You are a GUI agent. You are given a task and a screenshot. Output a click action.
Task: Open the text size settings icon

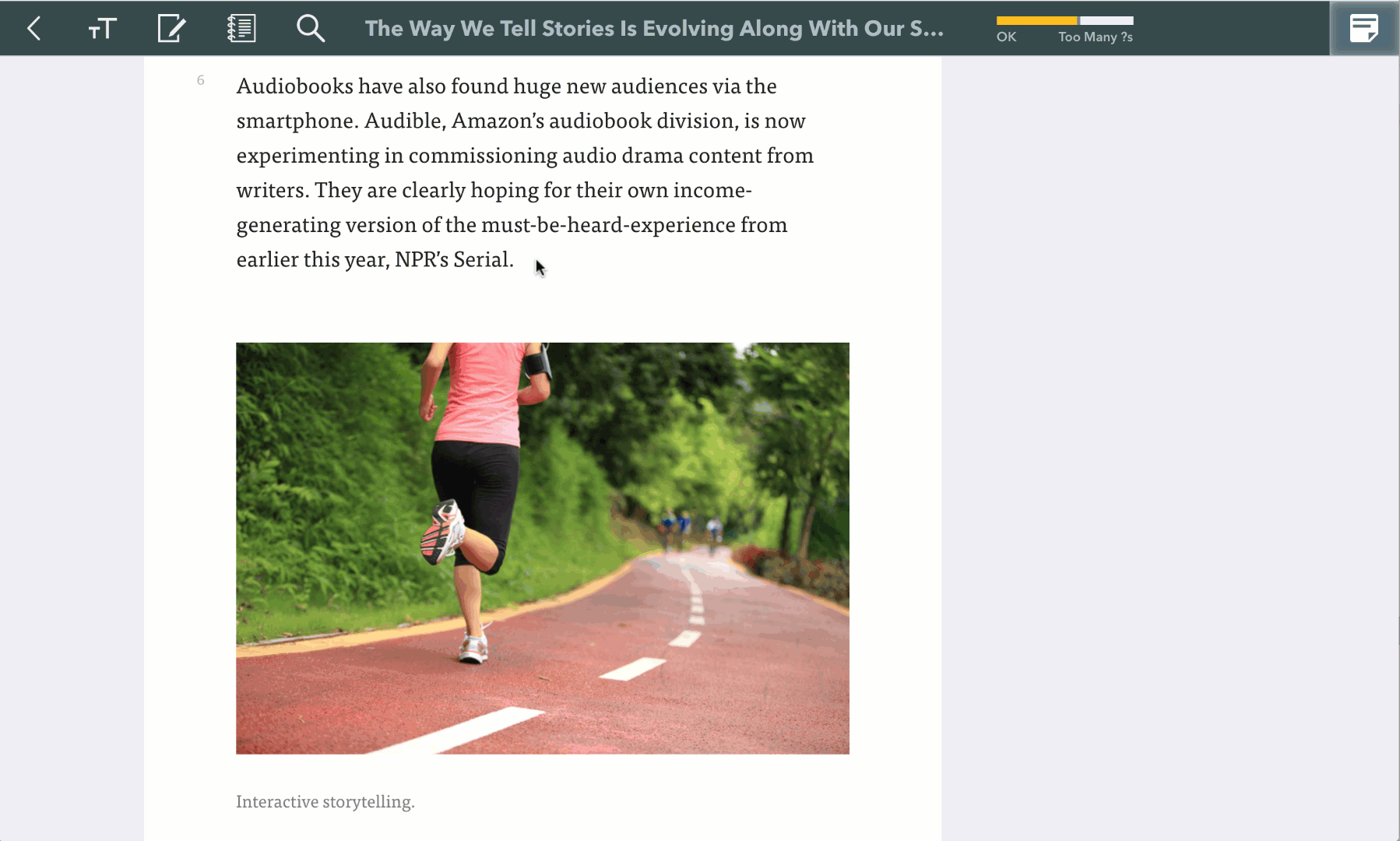coord(102,29)
